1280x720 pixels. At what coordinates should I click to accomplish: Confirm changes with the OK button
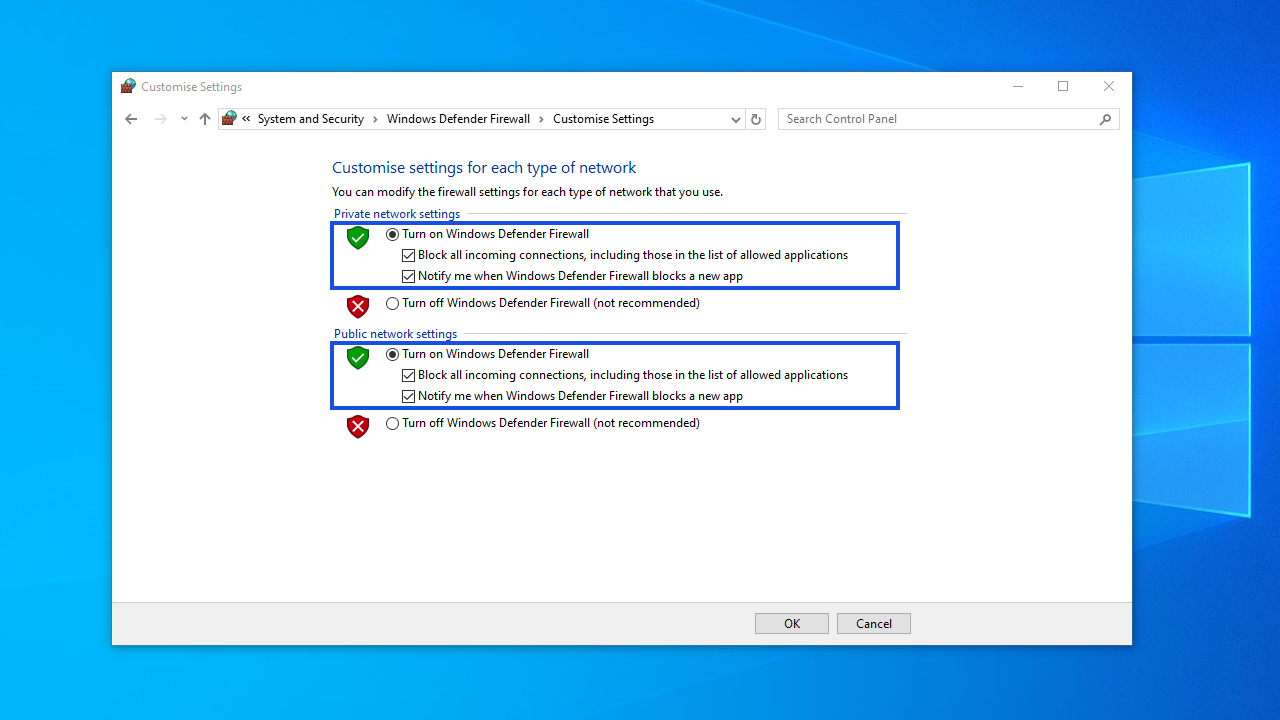click(792, 624)
